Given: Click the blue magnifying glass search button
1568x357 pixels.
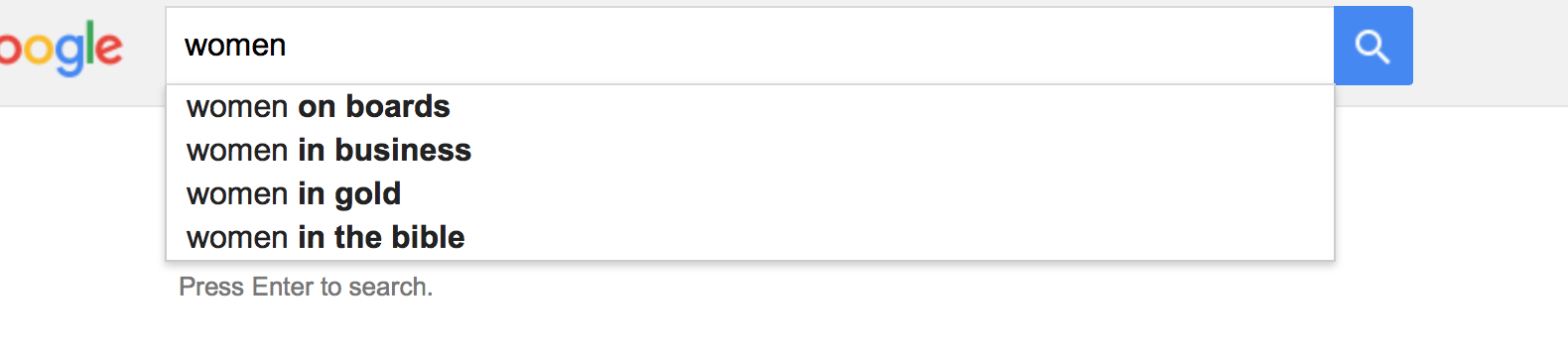Looking at the screenshot, I should 1372,46.
